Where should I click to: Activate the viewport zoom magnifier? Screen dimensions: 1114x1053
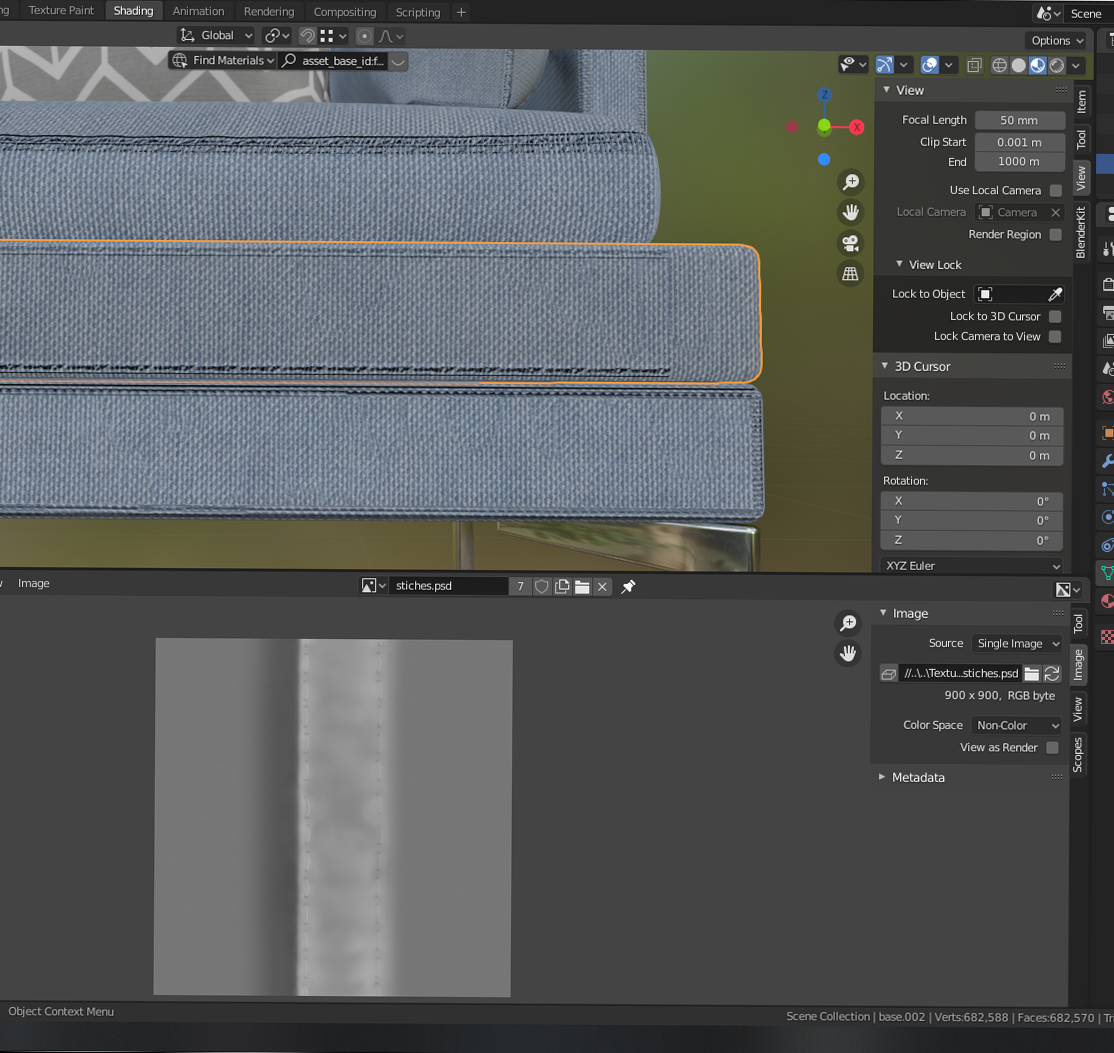tap(850, 181)
